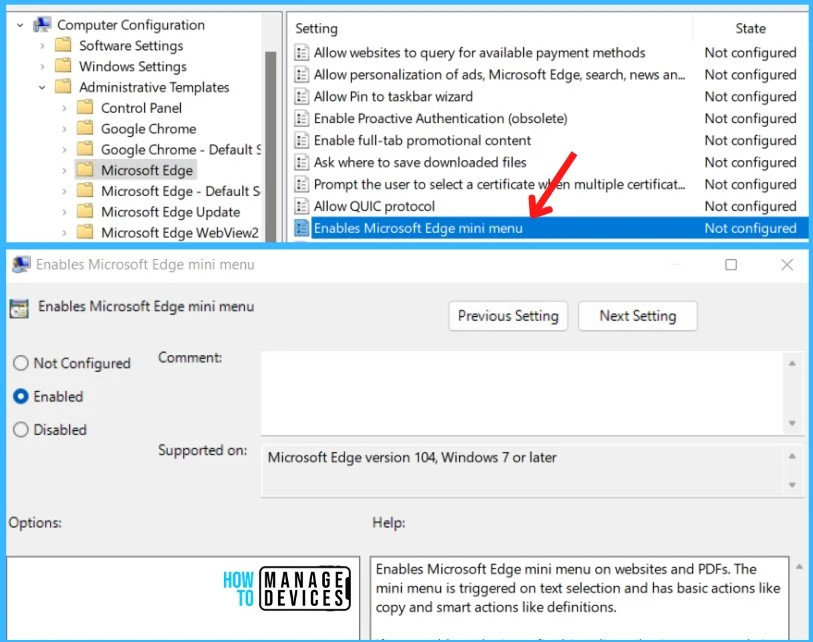This screenshot has width=813, height=642.
Task: Click 'Microsoft Edge version 104, Windows 7 or later' text
Action: [x=412, y=457]
